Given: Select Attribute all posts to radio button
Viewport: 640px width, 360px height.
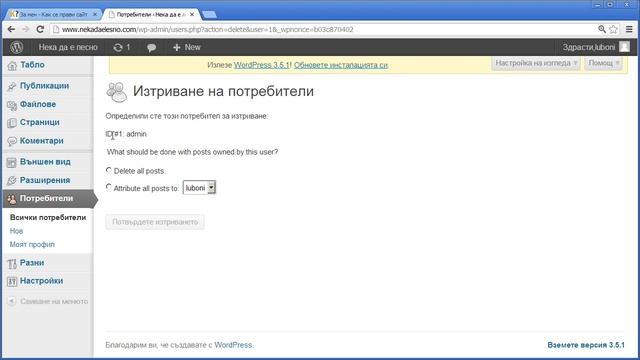Looking at the screenshot, I should (x=109, y=187).
